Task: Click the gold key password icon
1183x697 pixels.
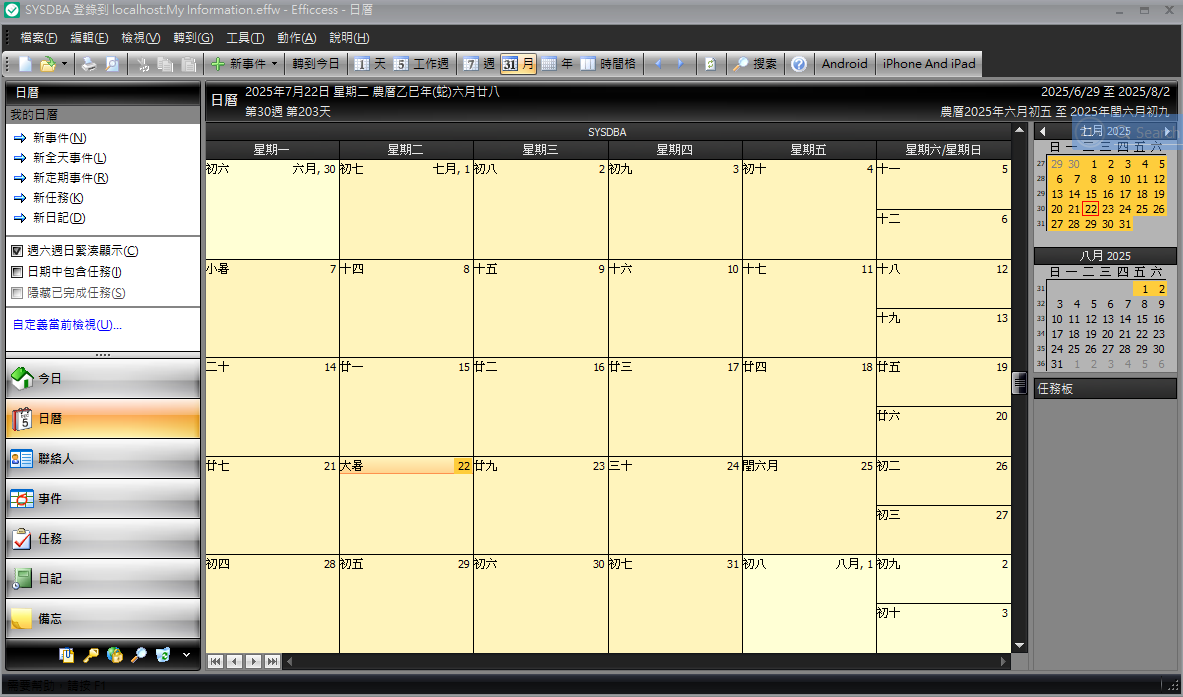Action: (91, 655)
